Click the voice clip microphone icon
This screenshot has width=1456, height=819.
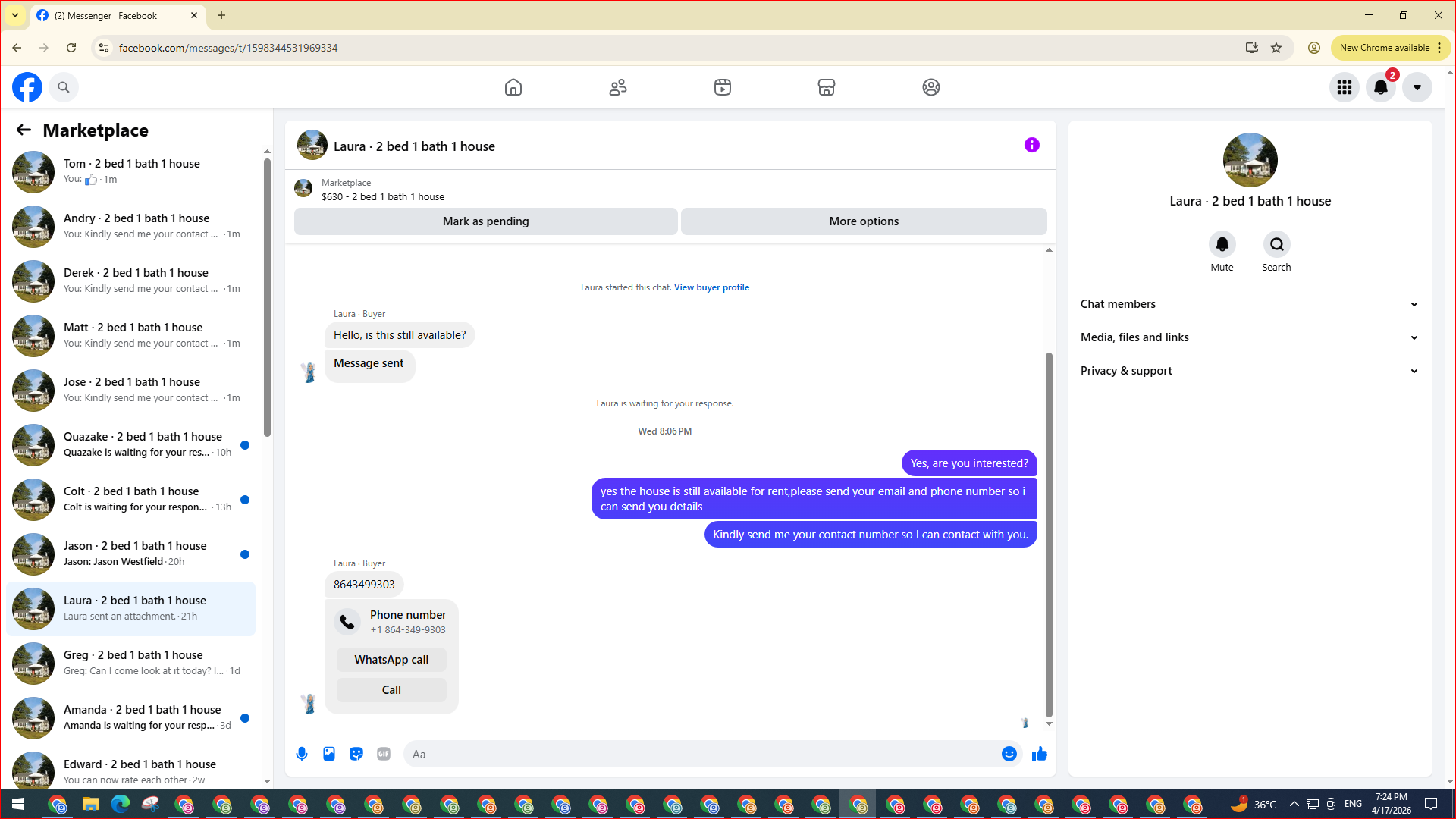[302, 754]
